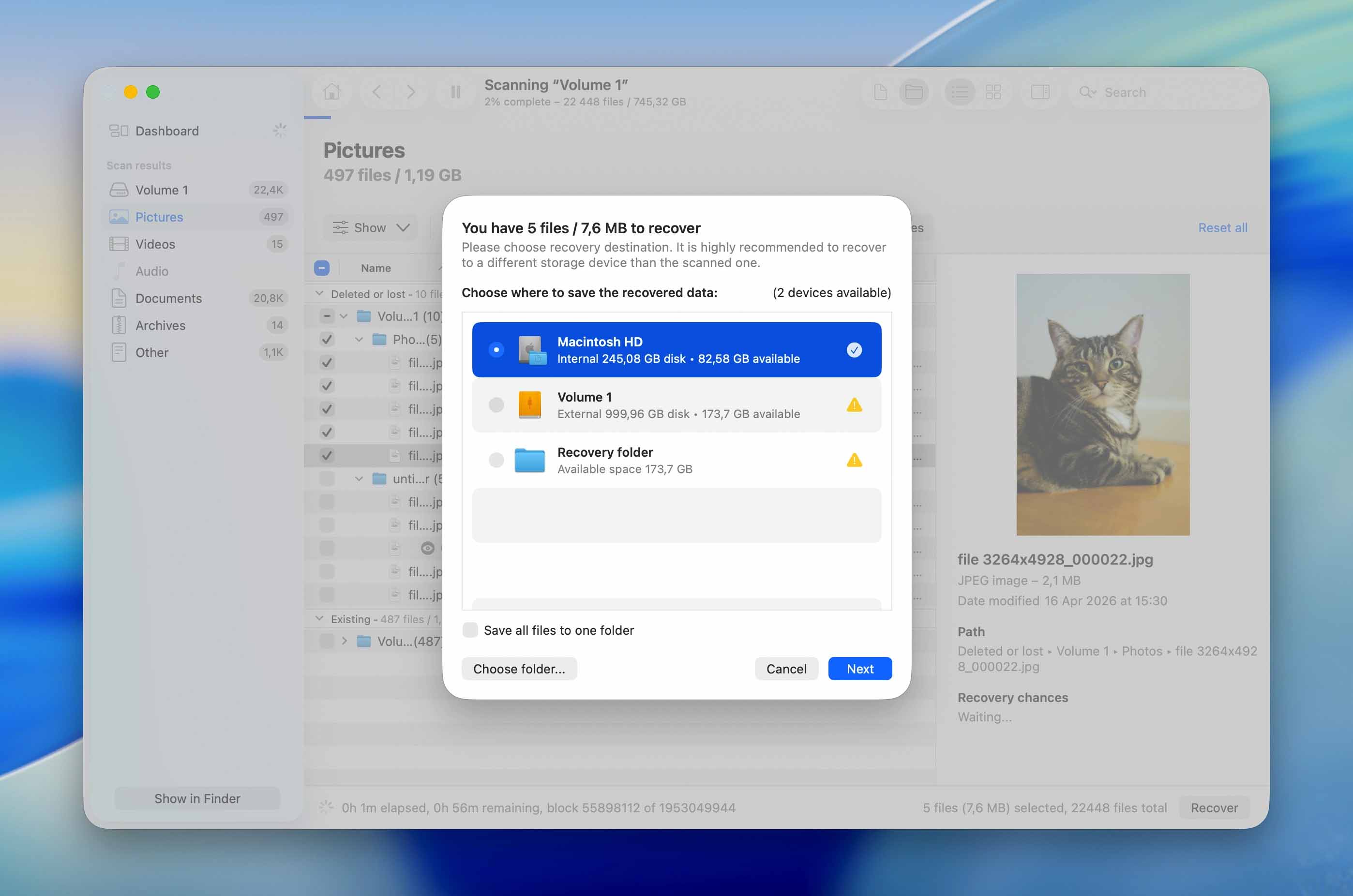1353x896 pixels.
Task: Click Macintosh HD checkmark status icon
Action: point(854,350)
